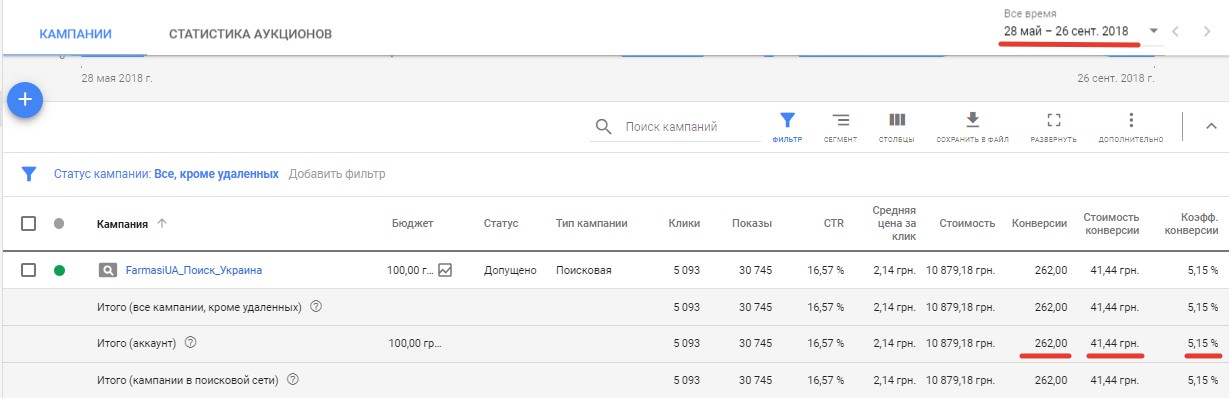The image size is (1229, 398).
Task: Click 5 093 clicks in FarmasiUA row
Action: tap(685, 270)
